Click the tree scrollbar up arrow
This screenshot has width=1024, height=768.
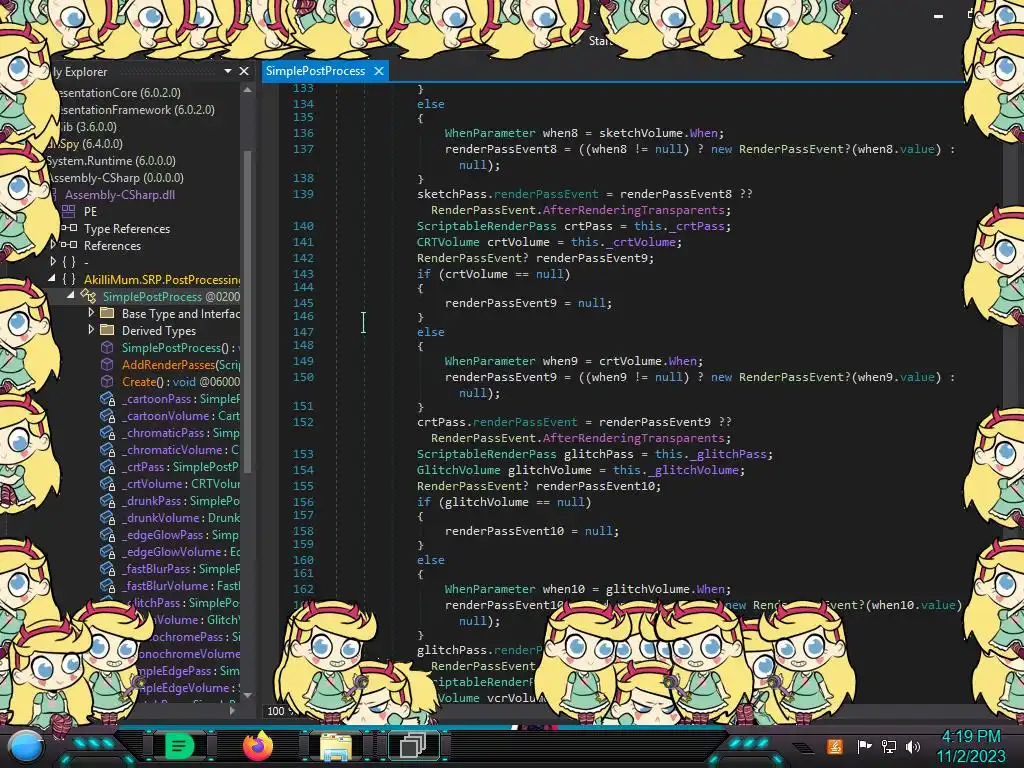(x=248, y=91)
